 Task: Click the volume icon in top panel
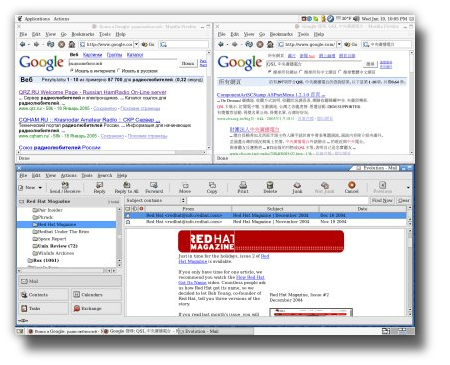pyautogui.click(x=356, y=19)
